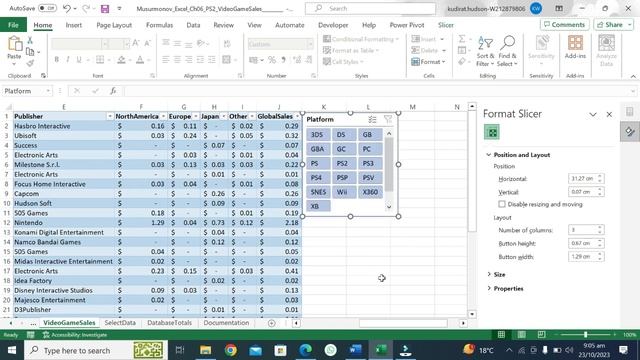Expand the Size section
640x360 pixels.
[x=489, y=274]
